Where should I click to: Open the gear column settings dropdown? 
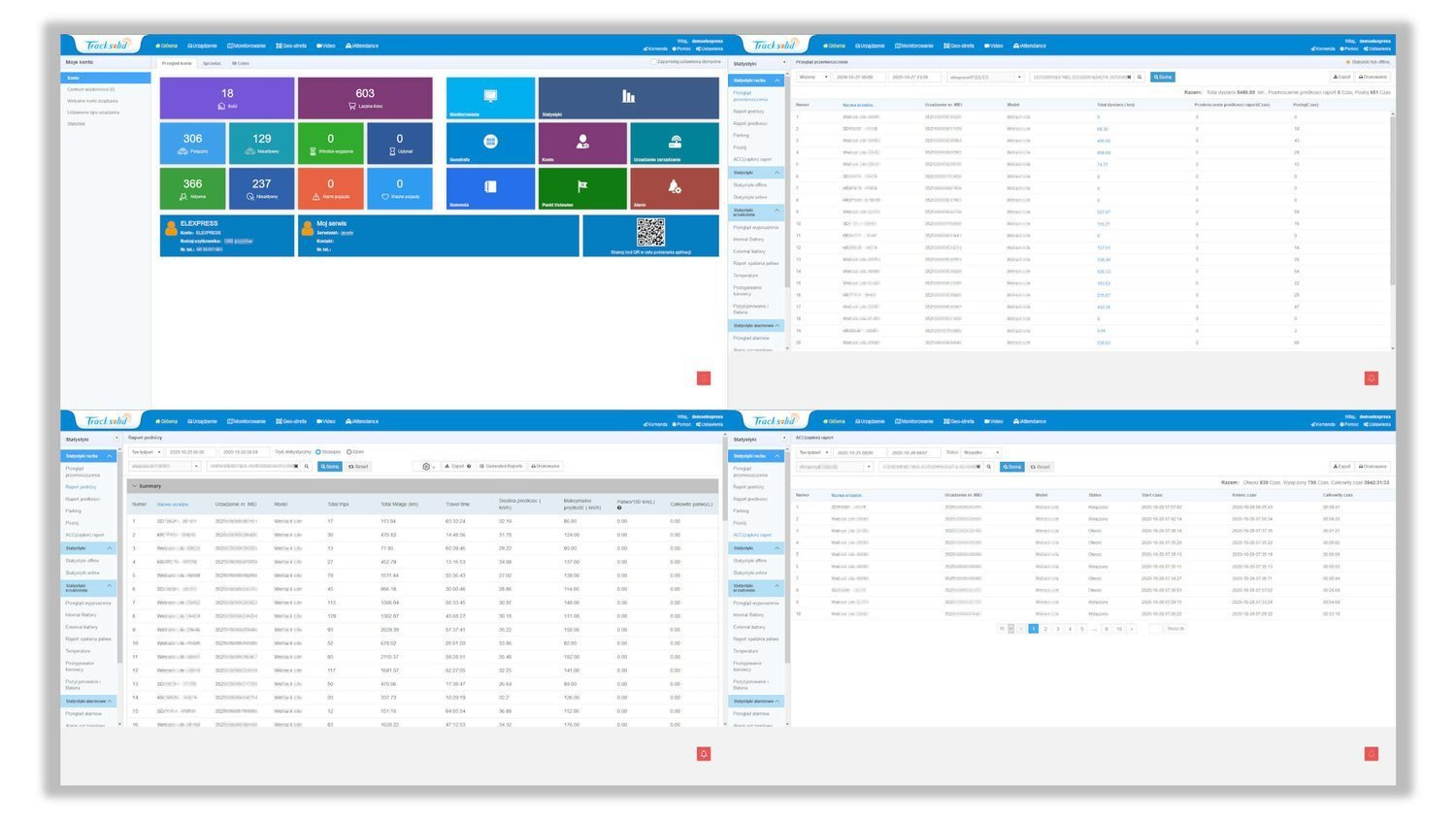(428, 467)
